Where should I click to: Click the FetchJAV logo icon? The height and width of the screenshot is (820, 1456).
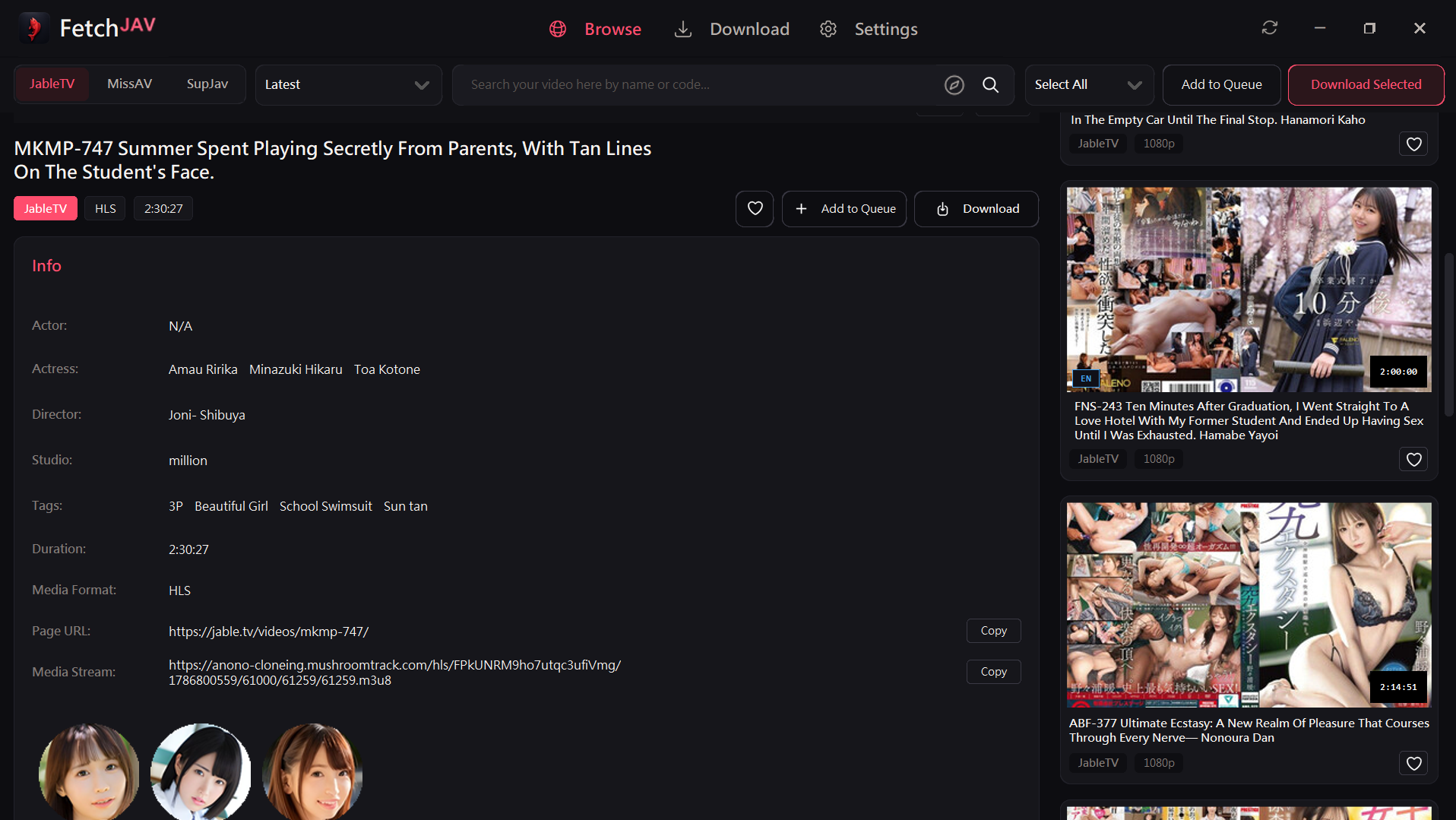click(x=33, y=28)
